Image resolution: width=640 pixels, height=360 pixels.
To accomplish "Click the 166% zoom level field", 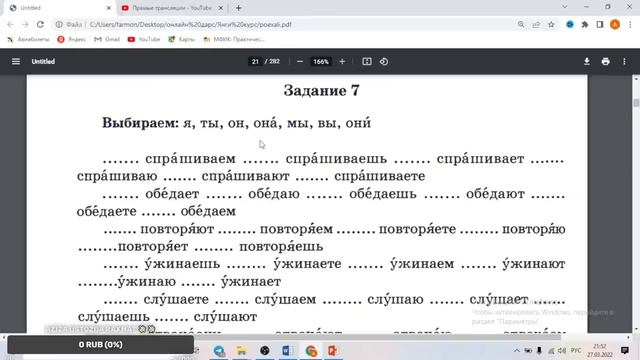I will [x=320, y=61].
